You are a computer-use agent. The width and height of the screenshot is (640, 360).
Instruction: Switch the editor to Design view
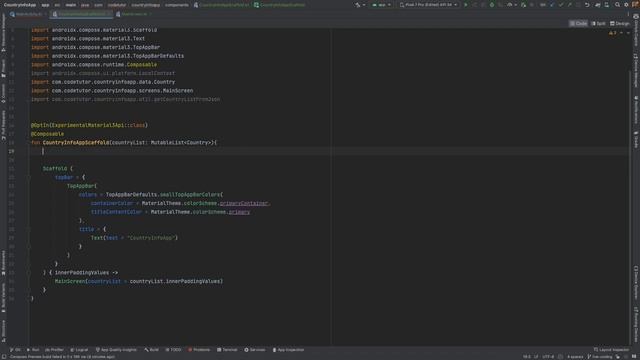(x=620, y=24)
